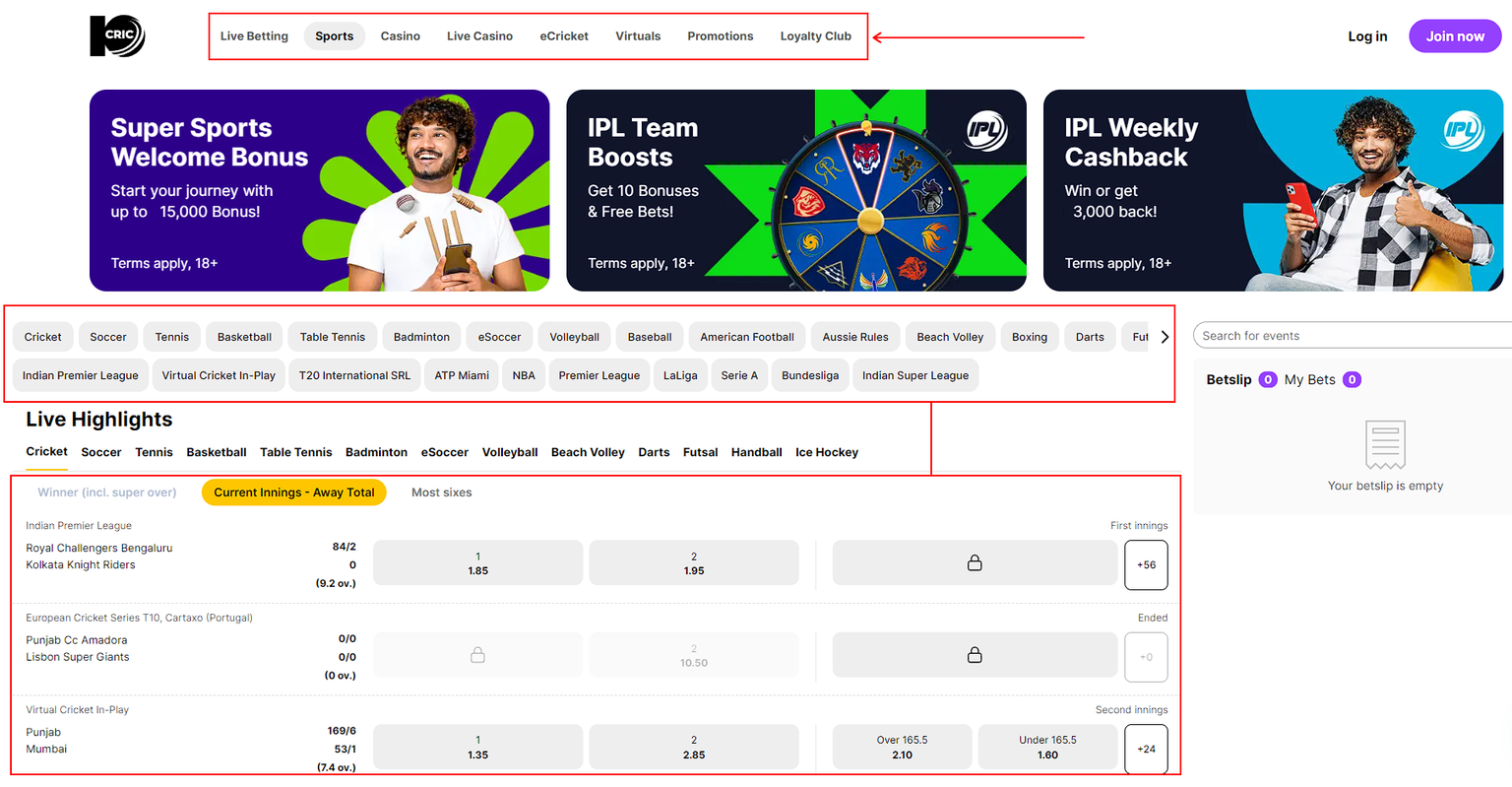Expand +24 markets for Punjab vs Mumbai
The image size is (1512, 787).
[1146, 750]
